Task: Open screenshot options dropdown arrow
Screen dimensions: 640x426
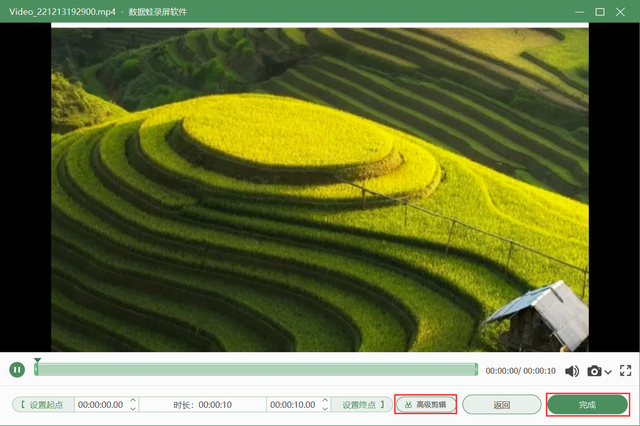Action: click(608, 372)
